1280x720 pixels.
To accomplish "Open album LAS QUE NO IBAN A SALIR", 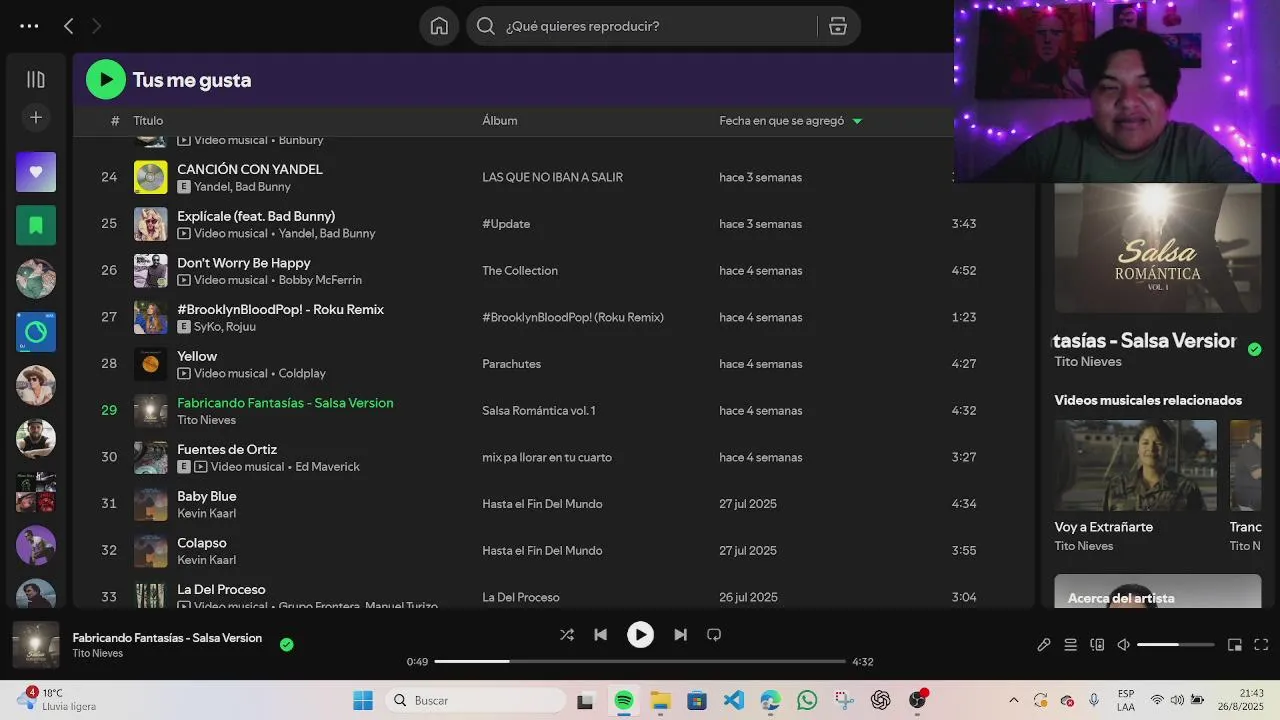I will click(552, 177).
